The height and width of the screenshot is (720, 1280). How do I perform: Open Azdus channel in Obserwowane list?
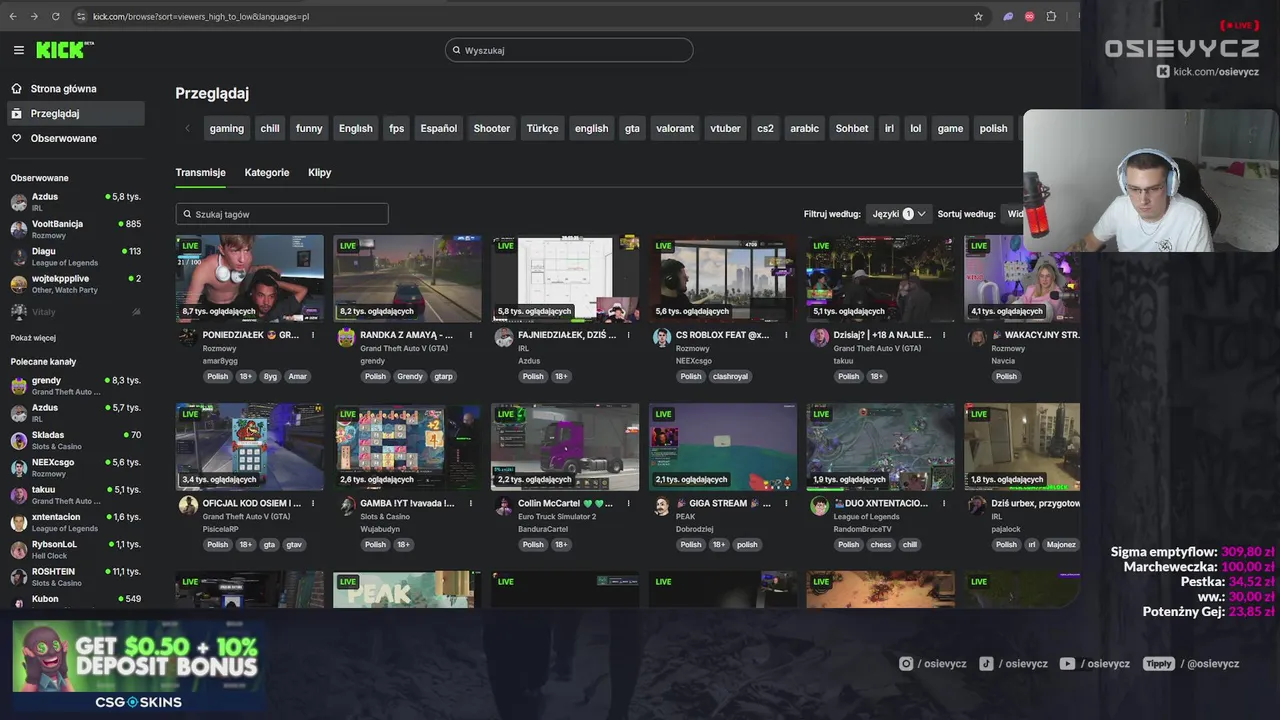click(75, 201)
